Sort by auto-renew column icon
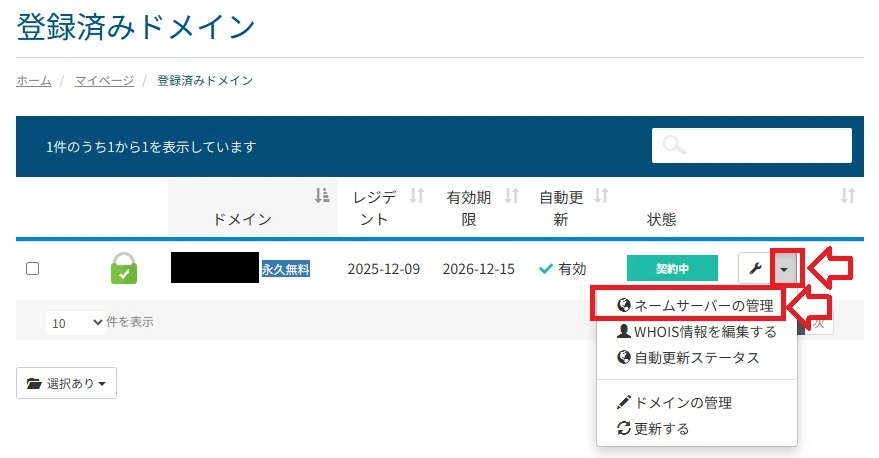Screen dimensions: 879x458 [602, 196]
